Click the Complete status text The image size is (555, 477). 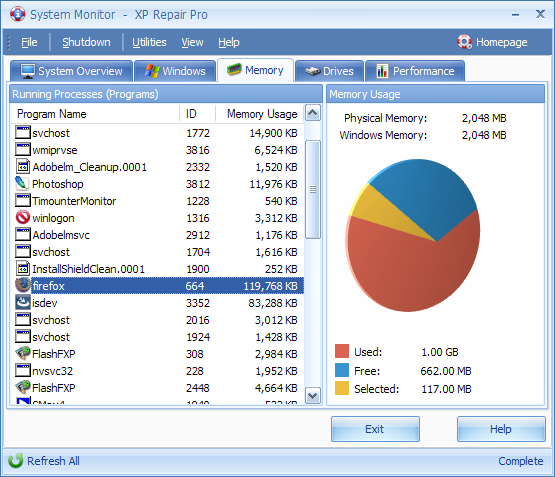(521, 461)
